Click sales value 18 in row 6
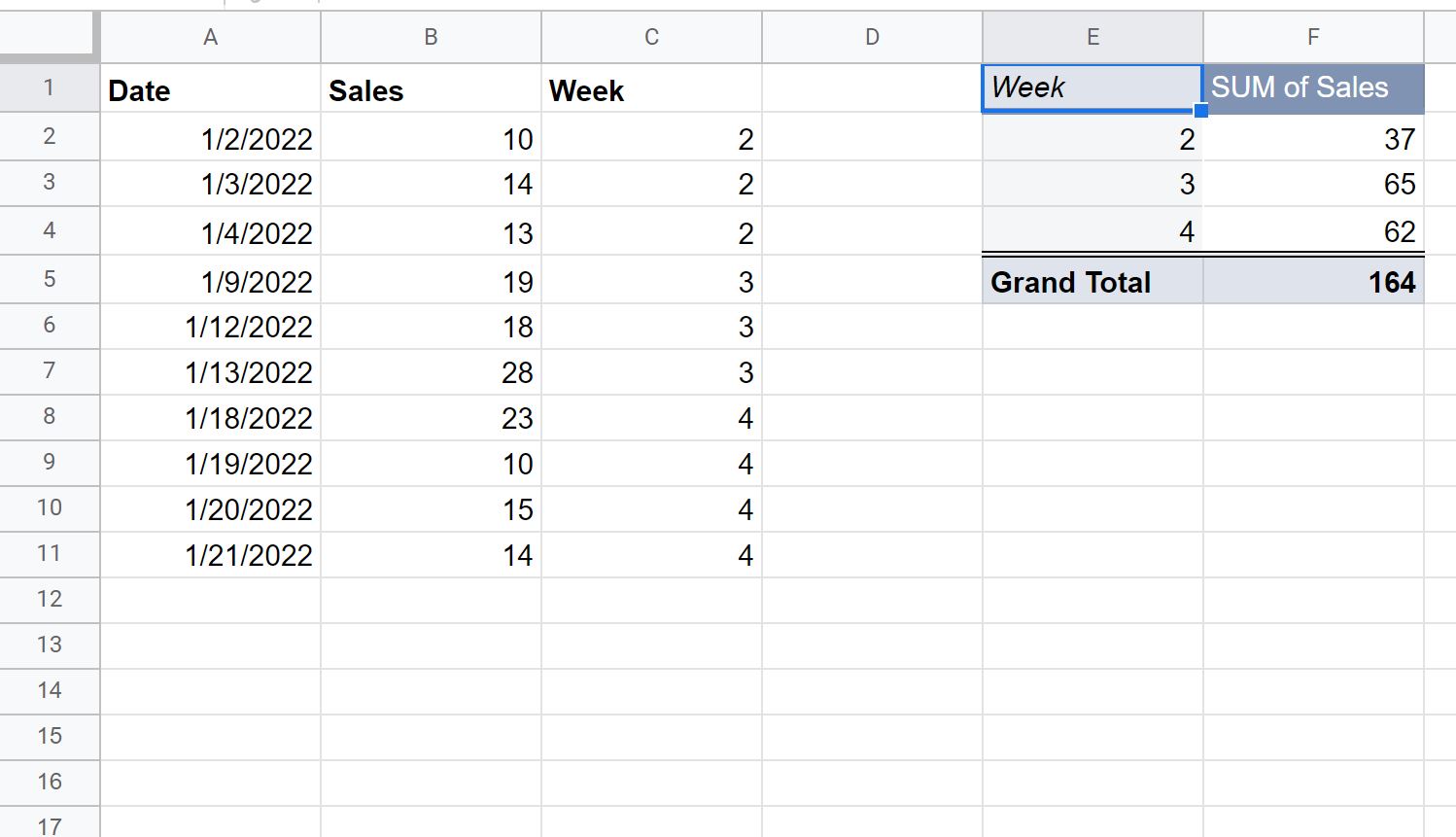This screenshot has height=837, width=1456. pyautogui.click(x=431, y=327)
